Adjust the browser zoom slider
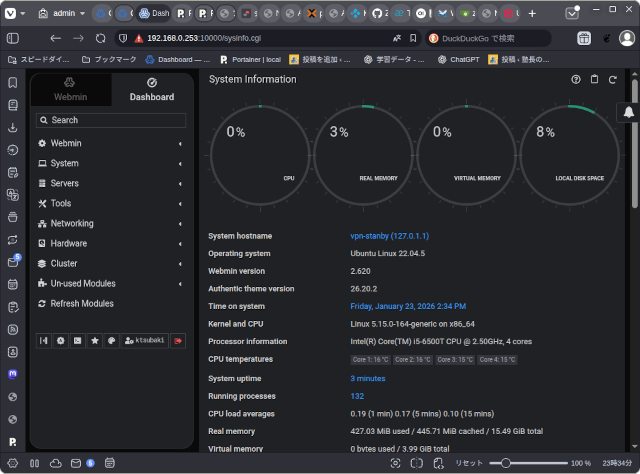 click(x=508, y=463)
